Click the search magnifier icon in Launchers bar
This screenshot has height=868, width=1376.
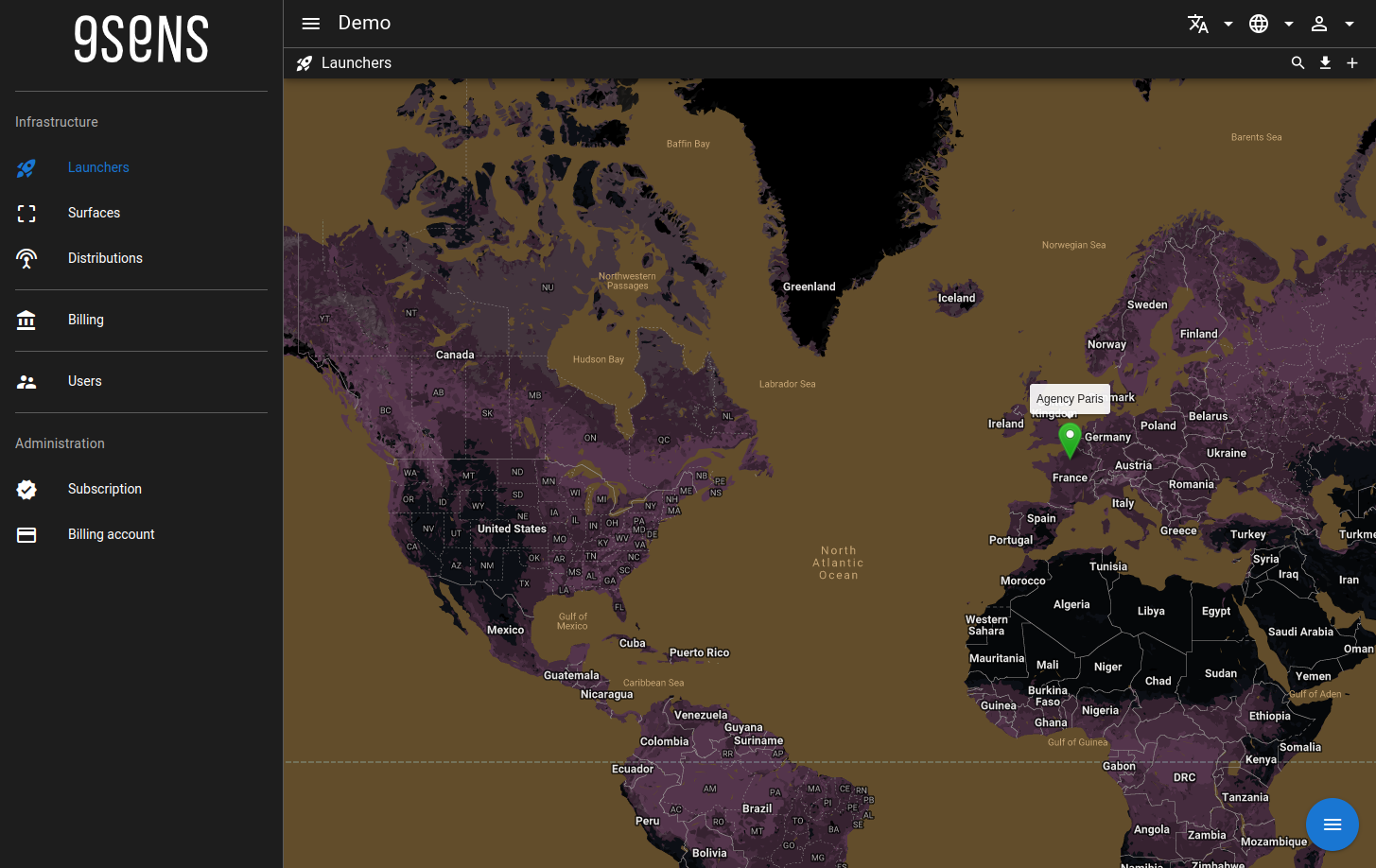tap(1298, 62)
